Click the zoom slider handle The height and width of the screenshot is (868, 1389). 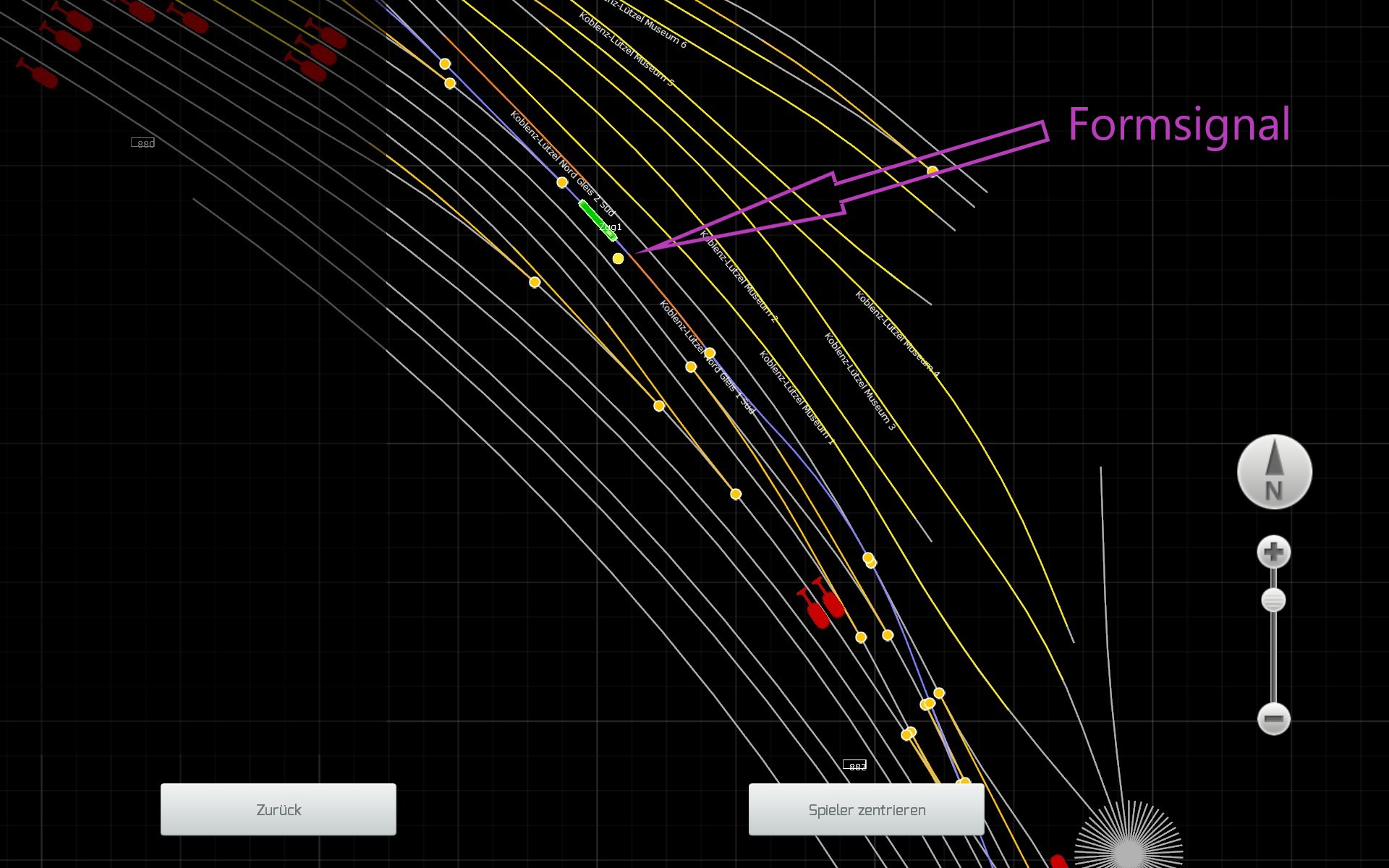click(x=1273, y=600)
